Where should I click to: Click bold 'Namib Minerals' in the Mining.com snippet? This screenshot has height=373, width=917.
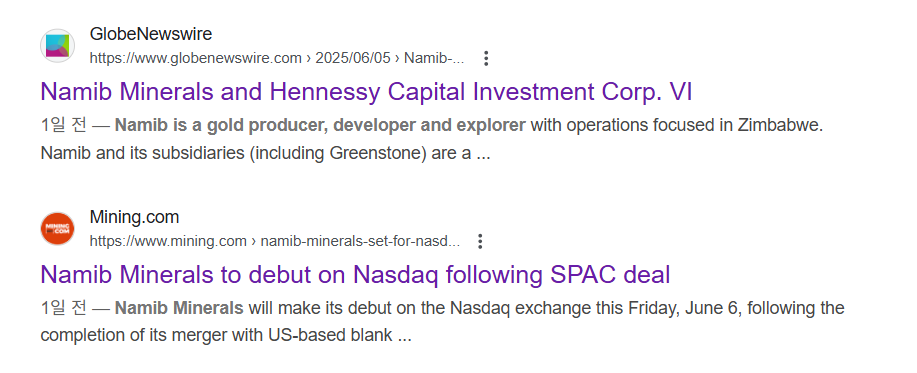click(x=179, y=308)
